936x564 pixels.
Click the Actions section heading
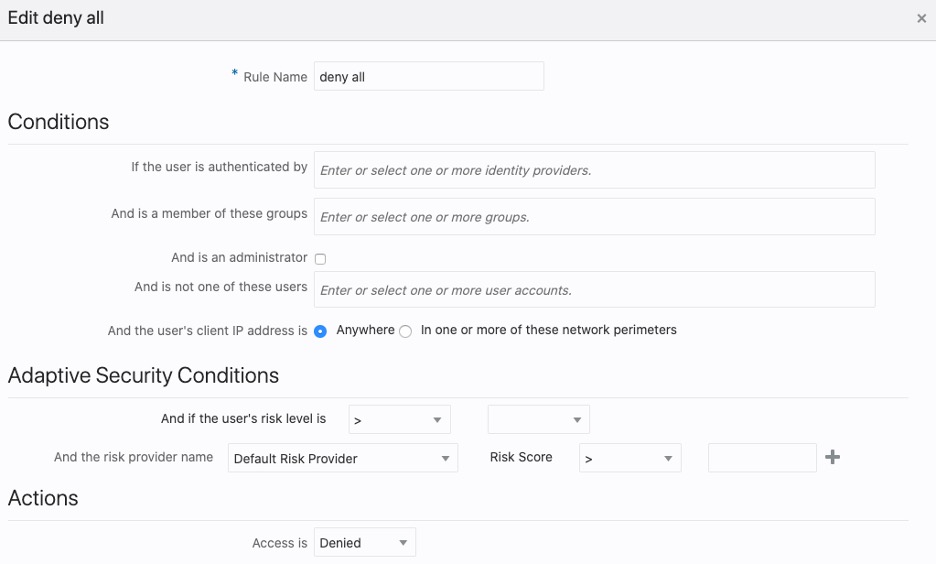tap(43, 498)
